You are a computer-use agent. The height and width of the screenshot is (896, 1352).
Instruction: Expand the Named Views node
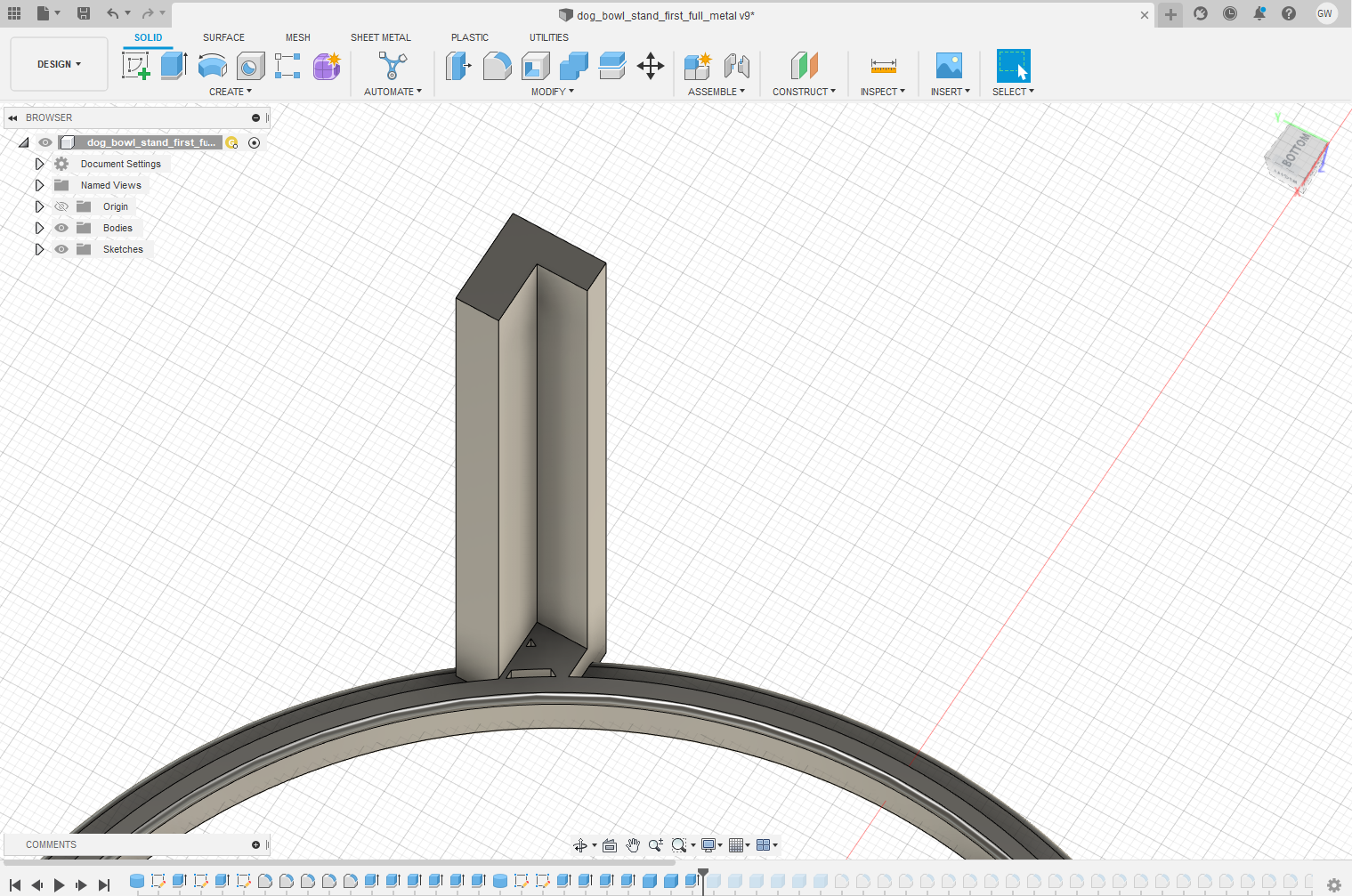[39, 185]
